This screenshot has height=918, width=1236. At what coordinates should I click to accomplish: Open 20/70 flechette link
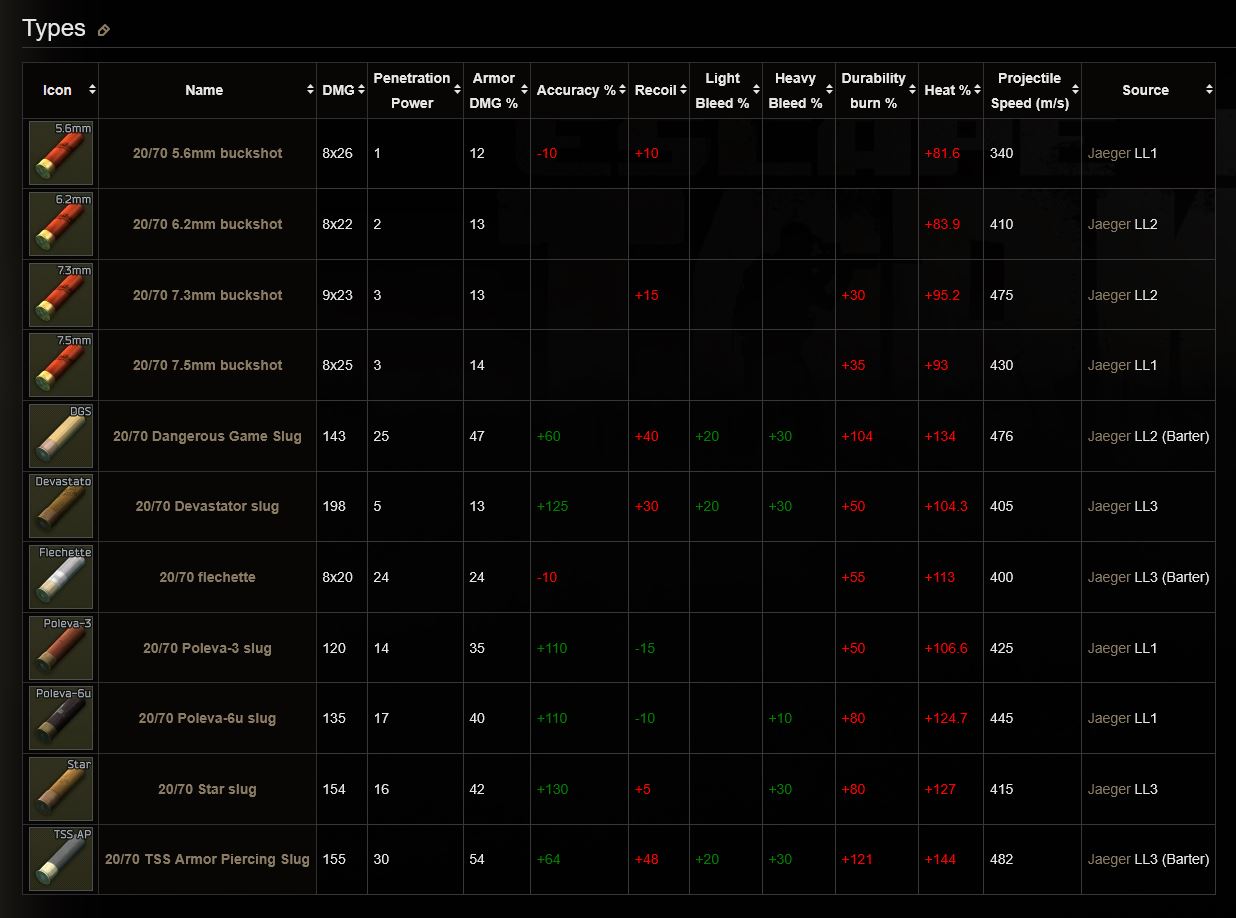pos(208,577)
